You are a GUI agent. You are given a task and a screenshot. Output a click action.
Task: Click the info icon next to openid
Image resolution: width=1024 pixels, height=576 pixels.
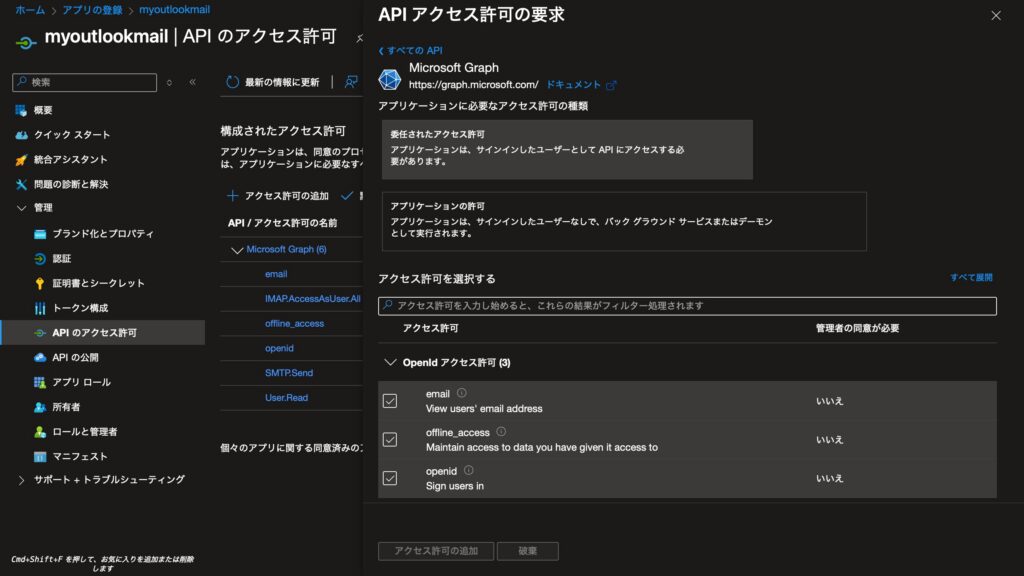click(468, 470)
